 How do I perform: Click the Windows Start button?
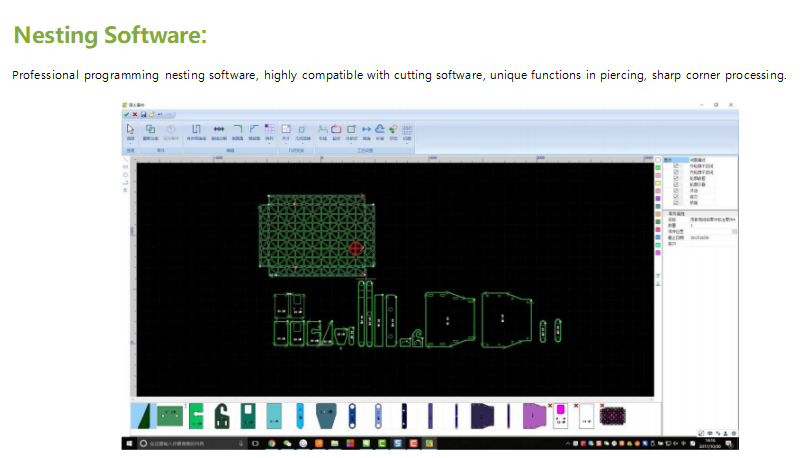pyautogui.click(x=128, y=443)
